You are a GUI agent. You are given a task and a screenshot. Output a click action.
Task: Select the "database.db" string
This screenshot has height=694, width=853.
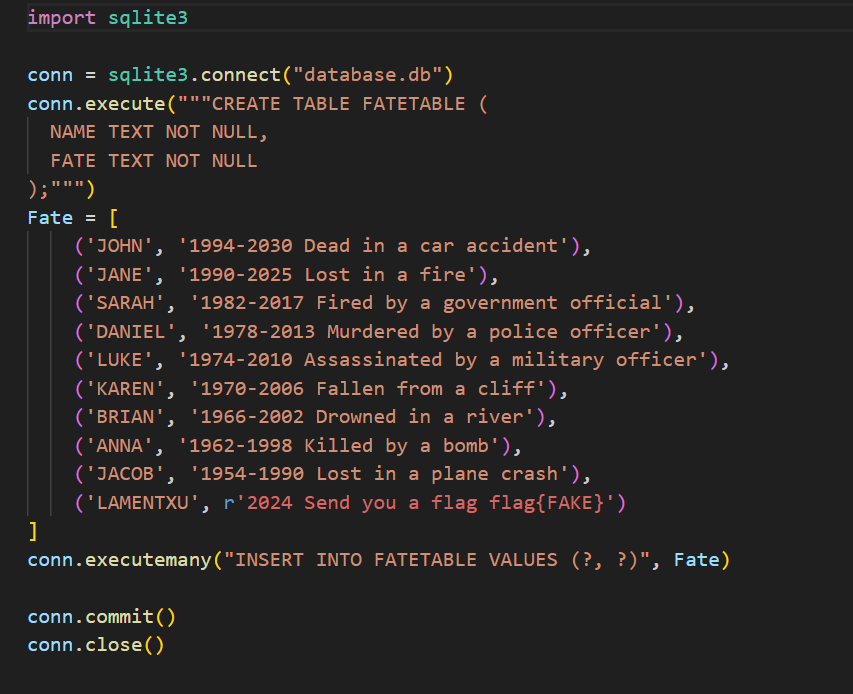tap(367, 75)
